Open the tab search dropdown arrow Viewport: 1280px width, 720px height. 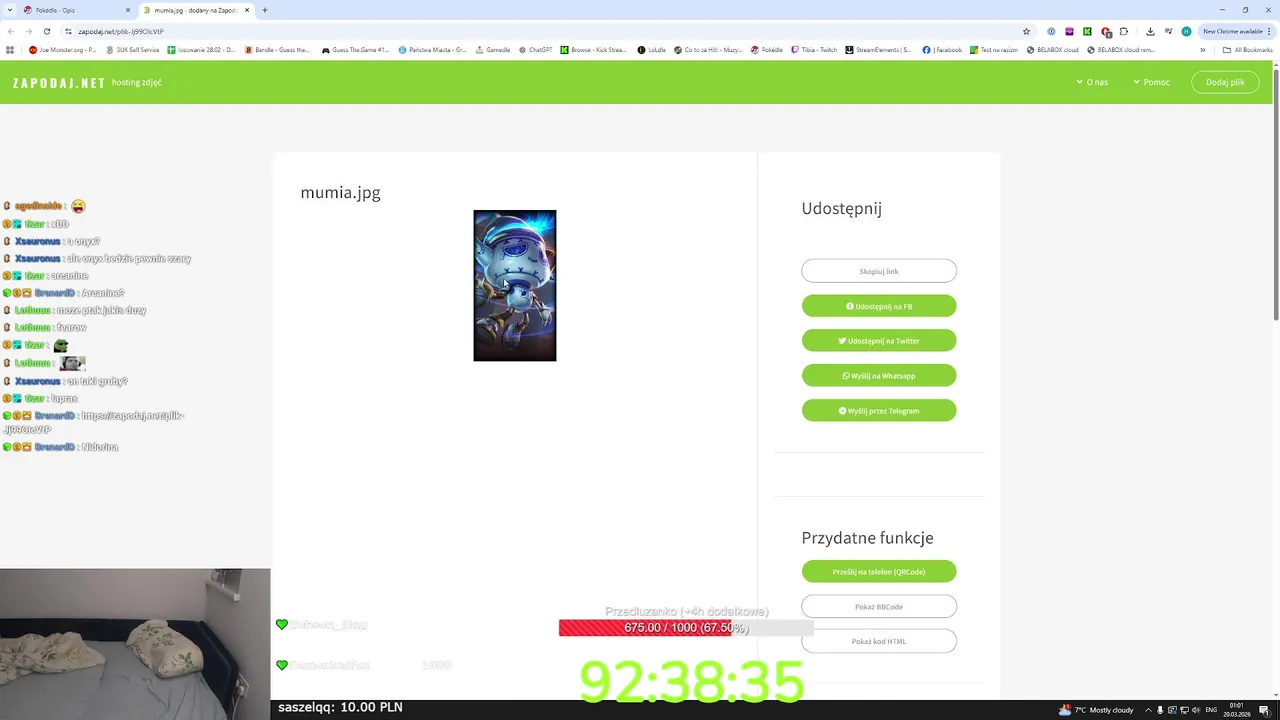click(10, 10)
